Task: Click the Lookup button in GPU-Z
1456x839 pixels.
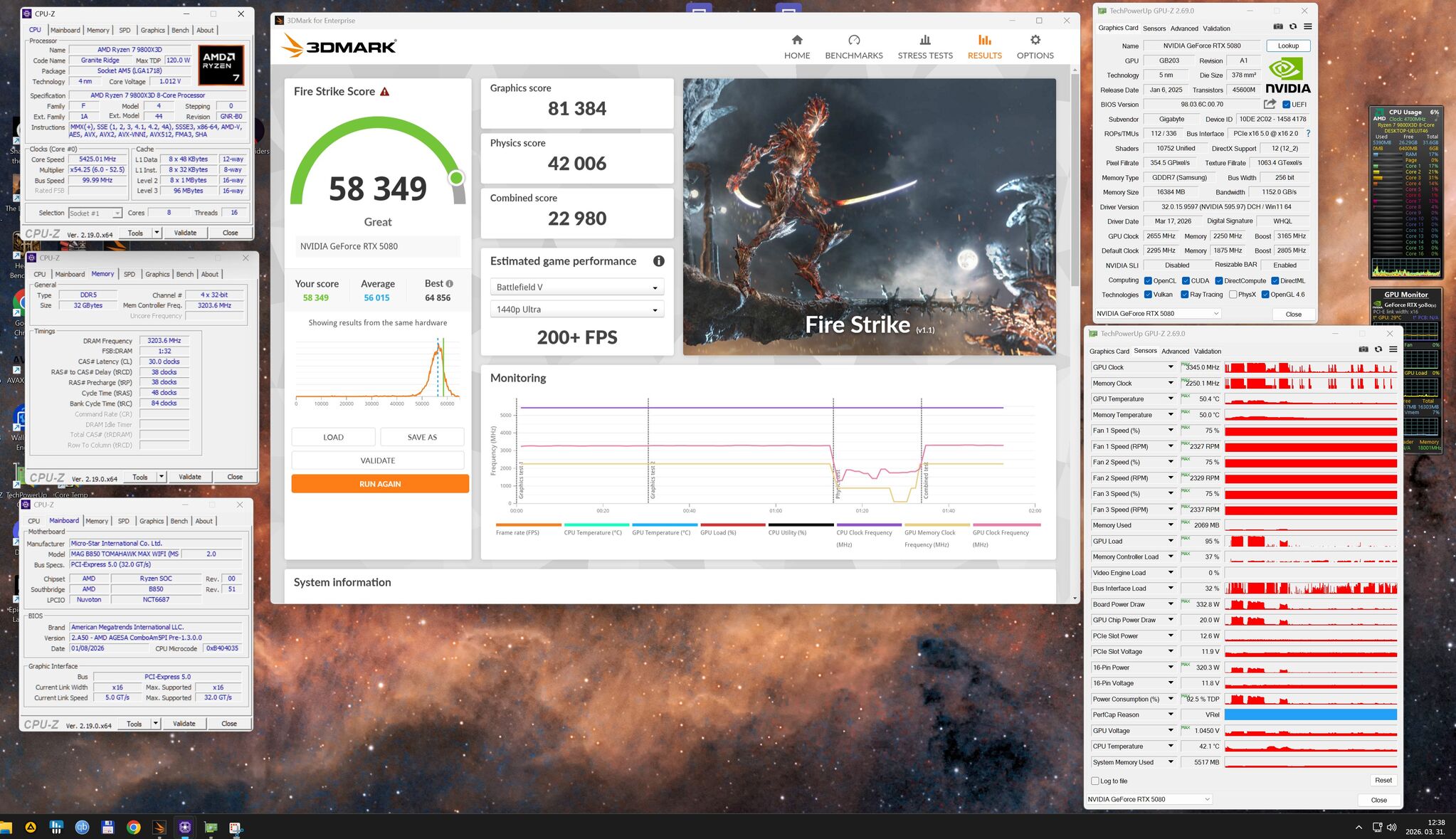Action: pos(1288,46)
